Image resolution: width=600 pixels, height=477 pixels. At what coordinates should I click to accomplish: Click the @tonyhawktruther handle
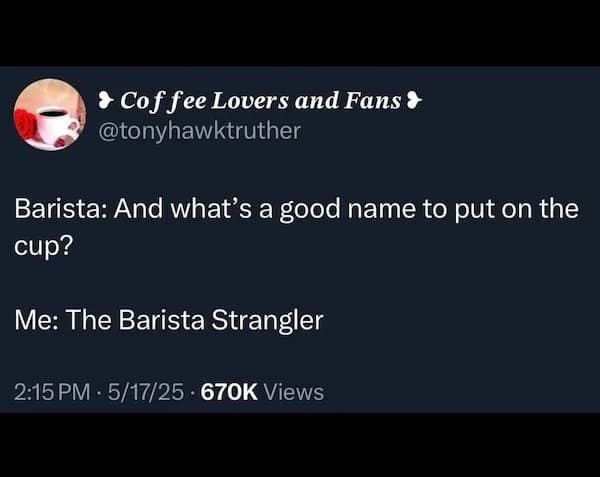point(199,131)
